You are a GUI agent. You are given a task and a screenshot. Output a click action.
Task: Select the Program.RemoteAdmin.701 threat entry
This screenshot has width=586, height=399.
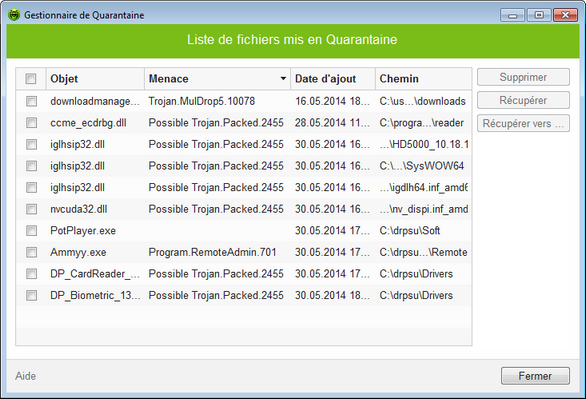212,252
